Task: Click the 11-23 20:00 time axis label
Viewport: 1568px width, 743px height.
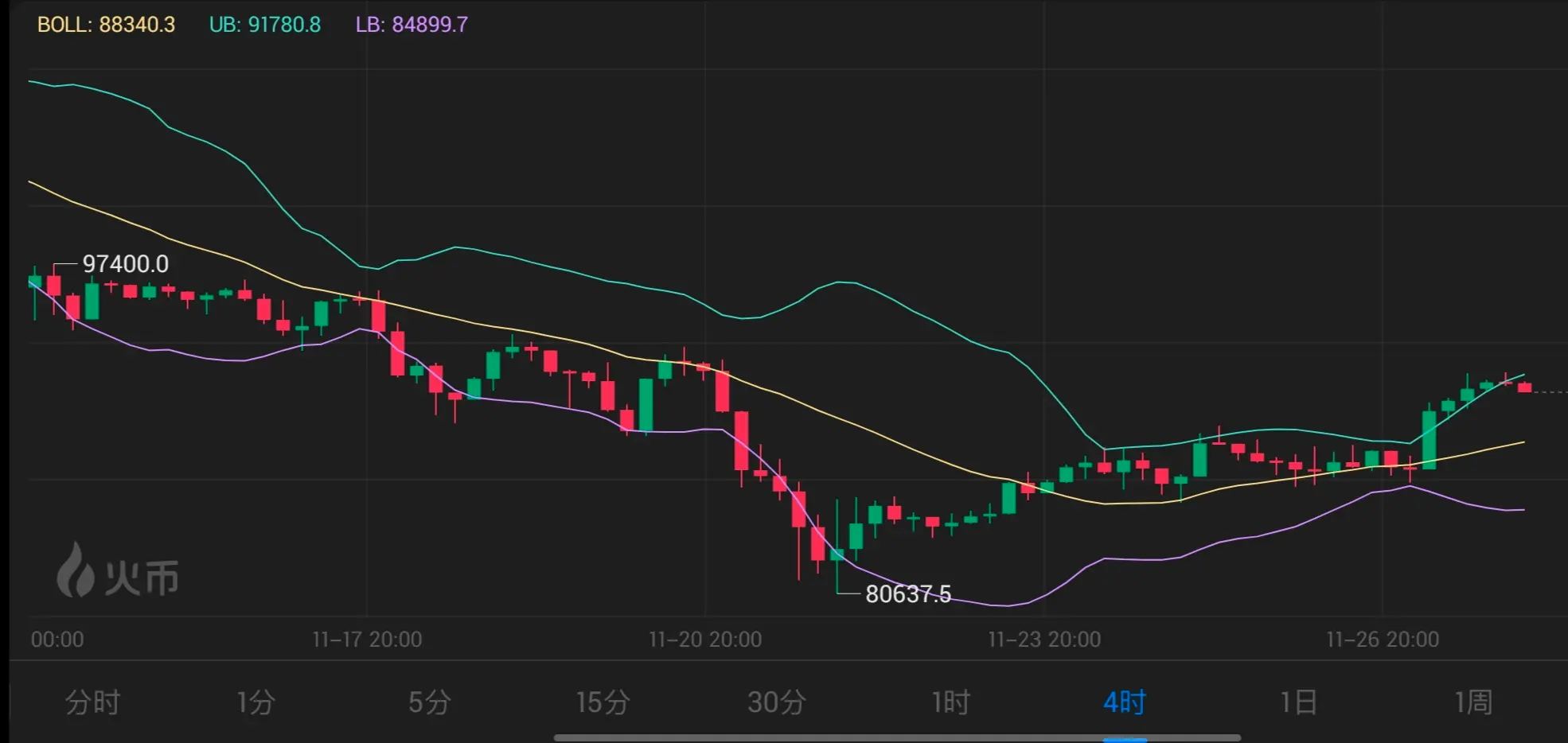Action: (1044, 640)
